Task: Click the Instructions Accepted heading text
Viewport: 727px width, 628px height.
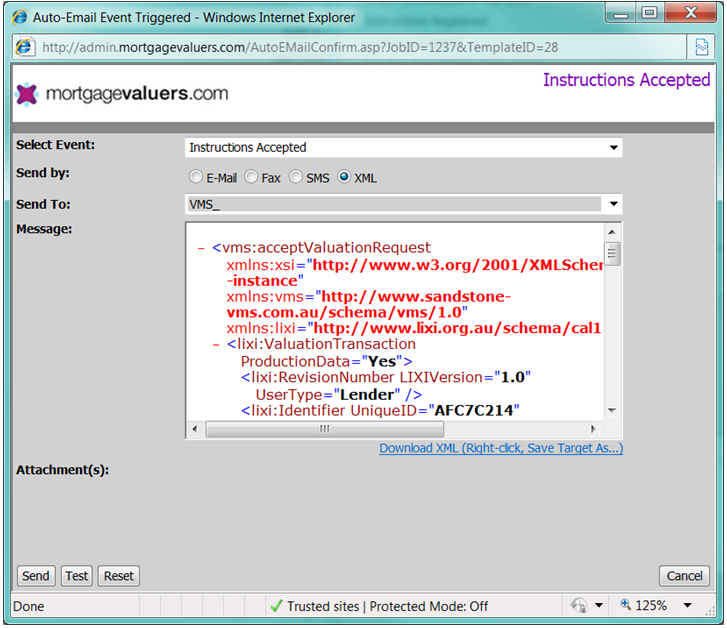Action: 626,80
